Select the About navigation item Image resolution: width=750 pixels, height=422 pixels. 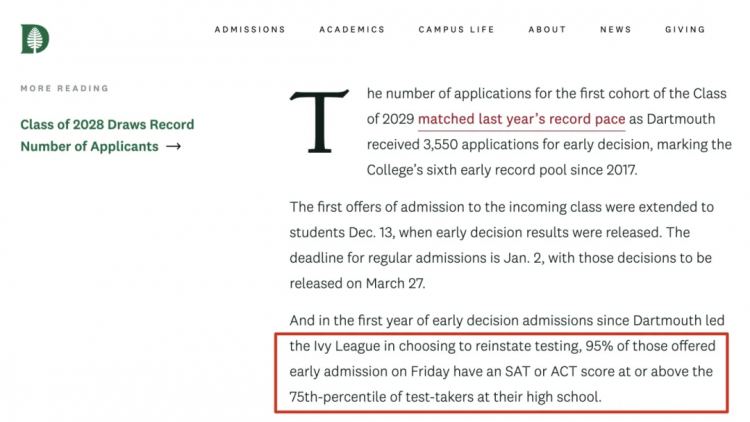click(547, 30)
